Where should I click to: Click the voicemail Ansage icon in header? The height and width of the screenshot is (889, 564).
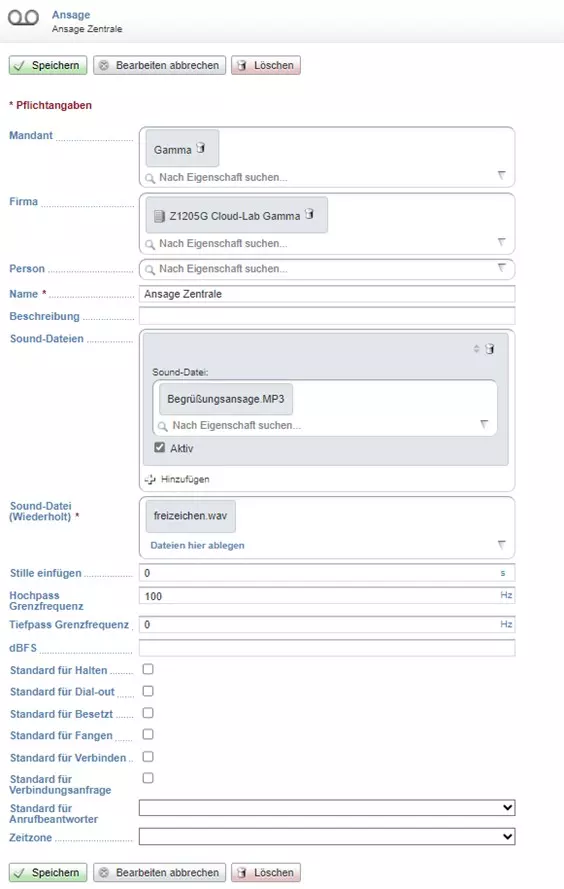click(23, 18)
